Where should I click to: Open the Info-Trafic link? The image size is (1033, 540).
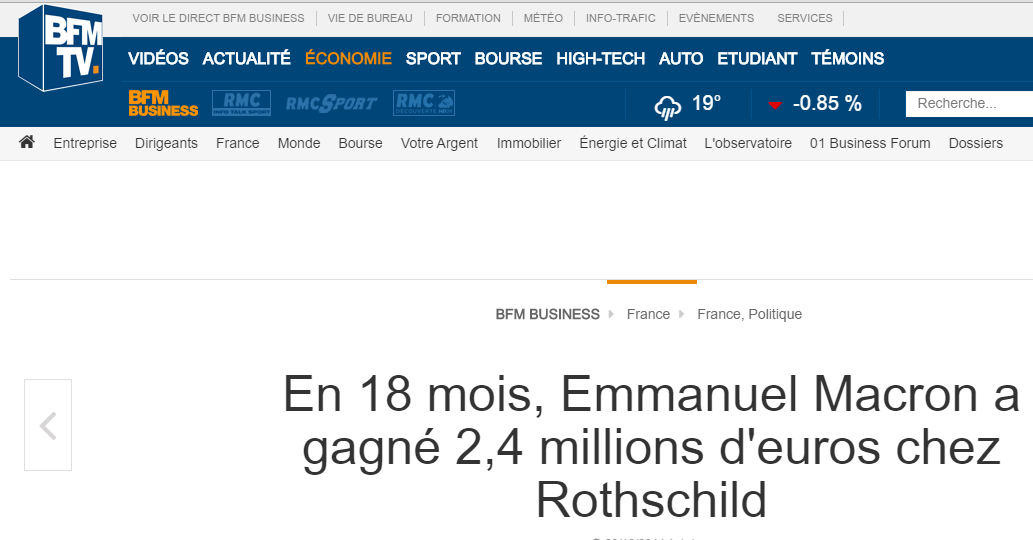coord(621,18)
